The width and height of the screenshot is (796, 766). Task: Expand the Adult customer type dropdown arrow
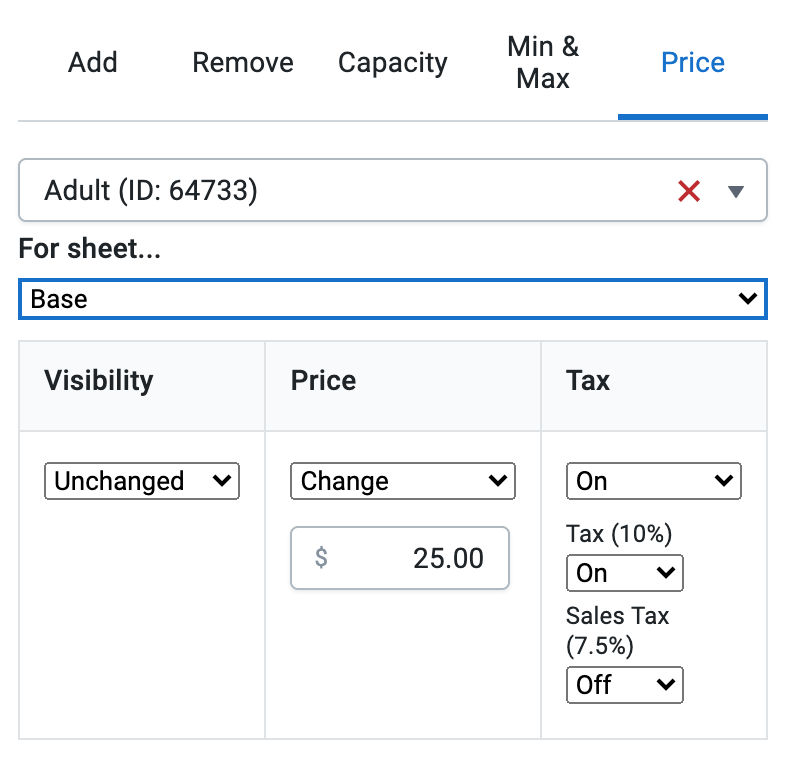tap(736, 191)
